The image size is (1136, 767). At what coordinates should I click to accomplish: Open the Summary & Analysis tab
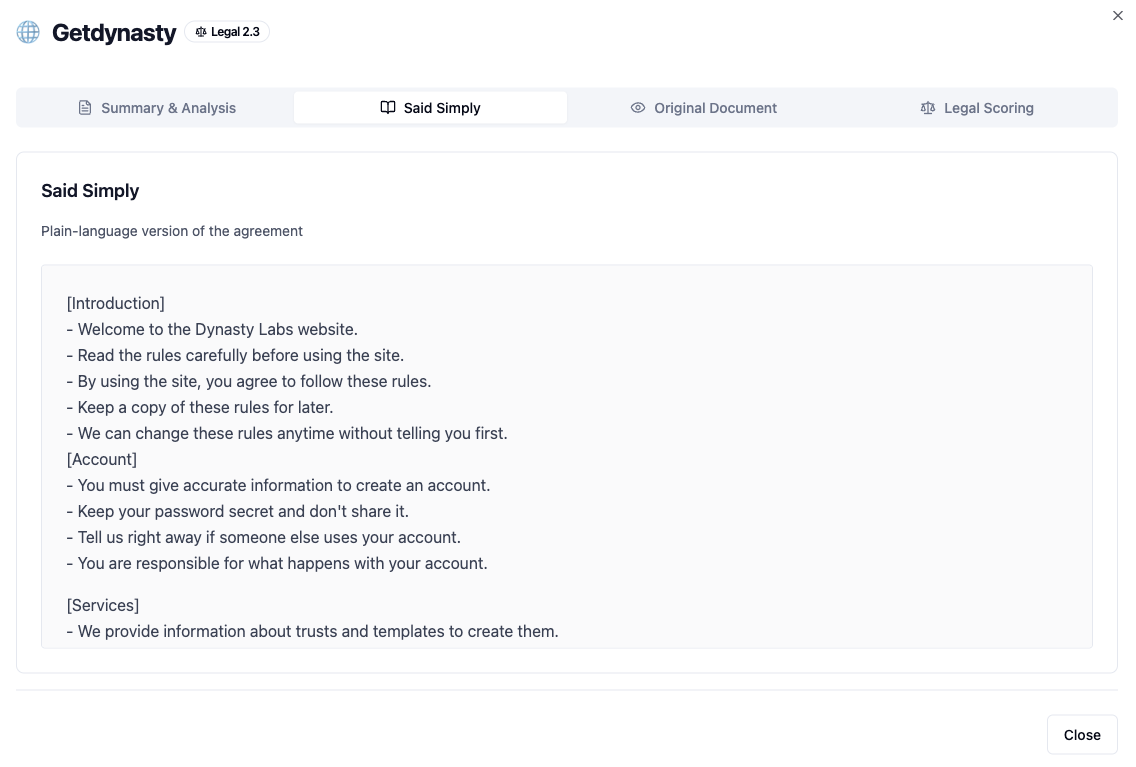pyautogui.click(x=156, y=108)
